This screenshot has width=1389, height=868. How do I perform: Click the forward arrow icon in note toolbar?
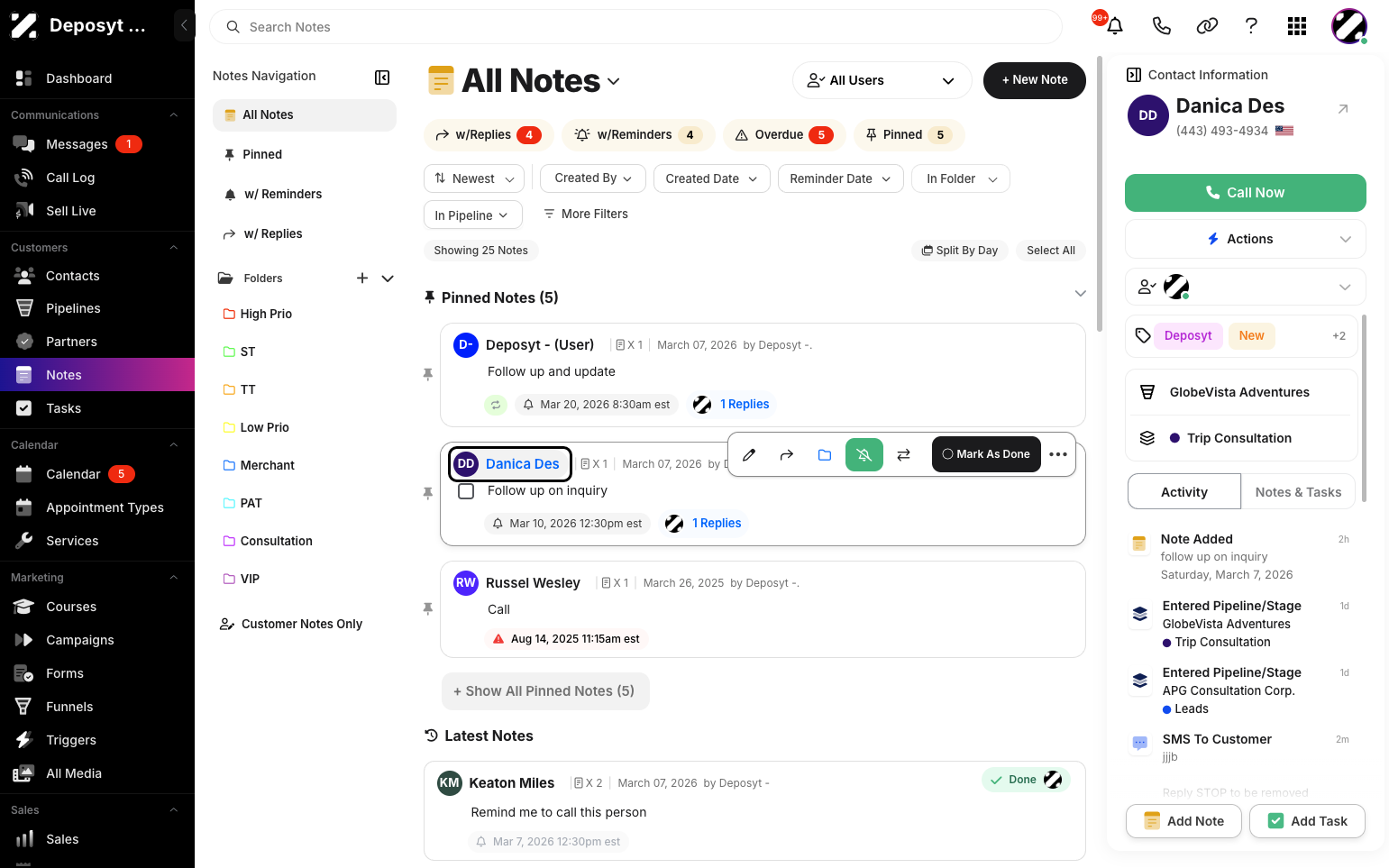tap(787, 455)
